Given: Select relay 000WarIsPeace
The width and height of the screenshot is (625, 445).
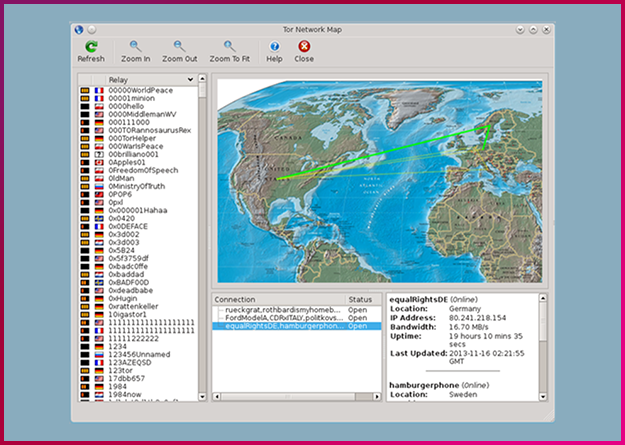Looking at the screenshot, I should [136, 146].
